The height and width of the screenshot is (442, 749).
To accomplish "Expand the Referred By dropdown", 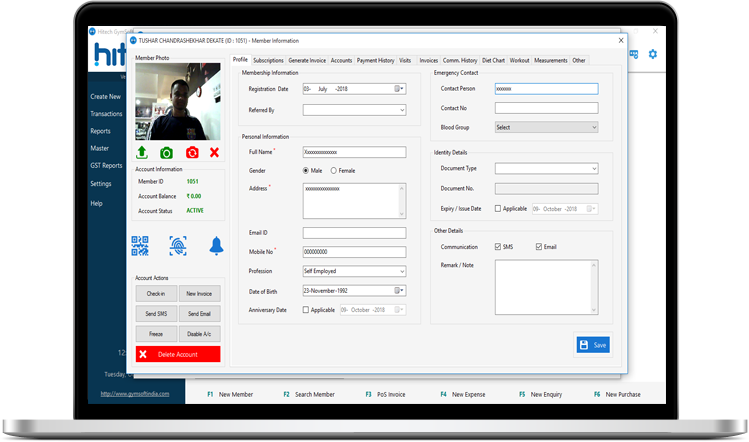I will pos(402,110).
